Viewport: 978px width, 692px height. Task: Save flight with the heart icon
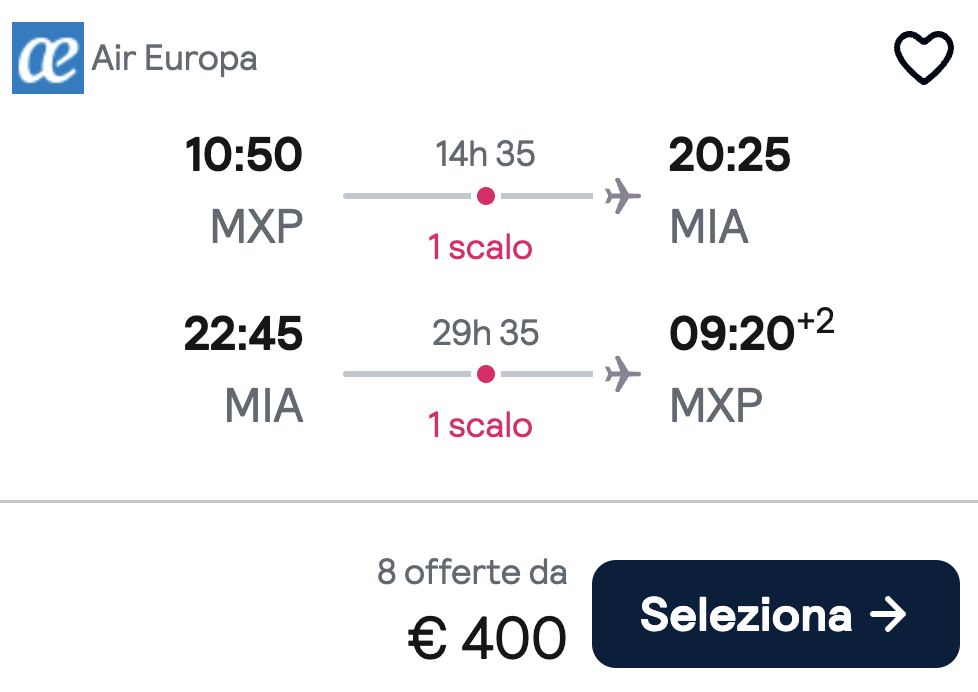coord(924,57)
